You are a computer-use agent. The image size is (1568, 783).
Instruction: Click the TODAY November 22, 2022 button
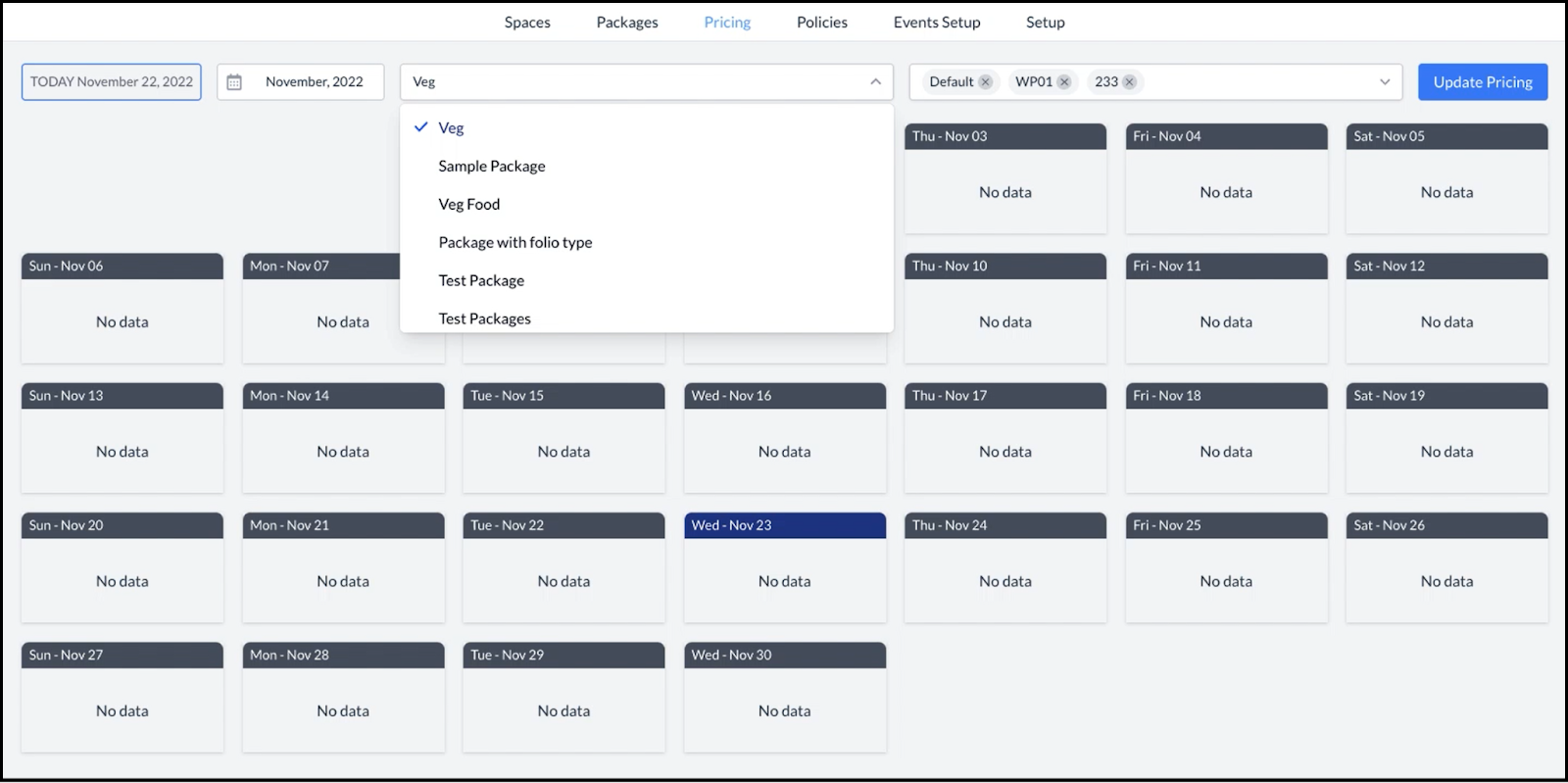point(112,82)
